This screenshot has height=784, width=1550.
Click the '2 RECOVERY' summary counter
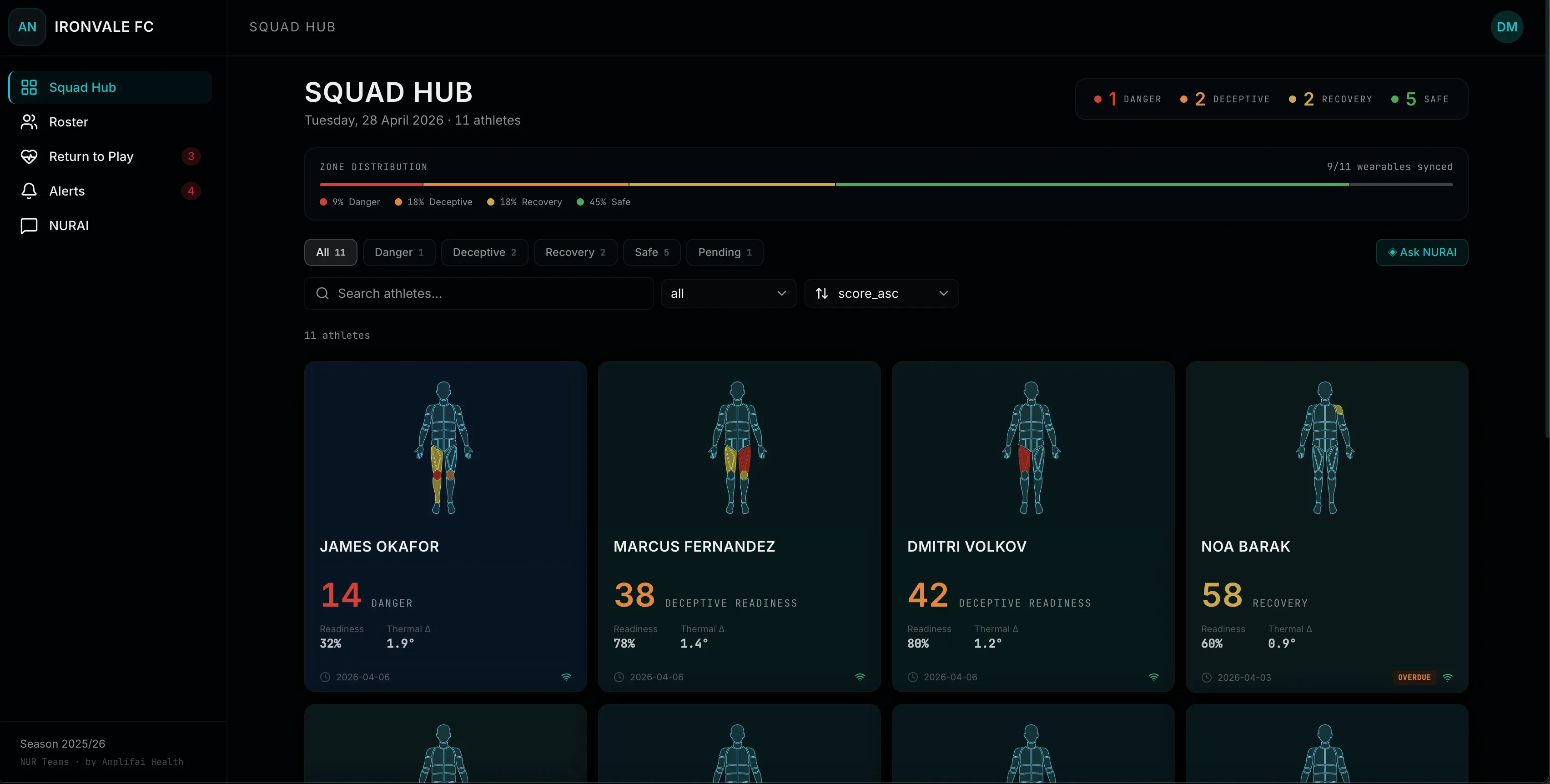(1330, 99)
